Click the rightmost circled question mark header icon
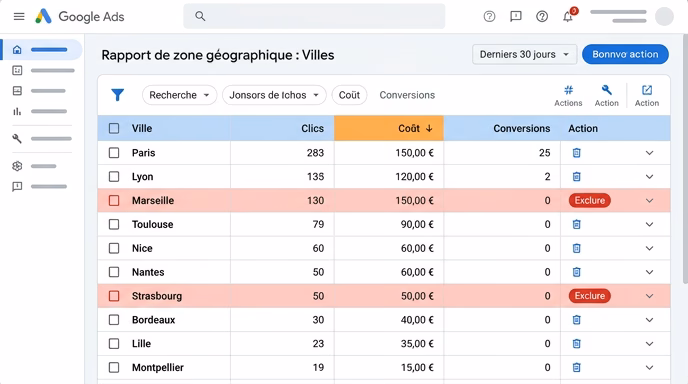Image resolution: width=688 pixels, height=384 pixels. point(542,17)
